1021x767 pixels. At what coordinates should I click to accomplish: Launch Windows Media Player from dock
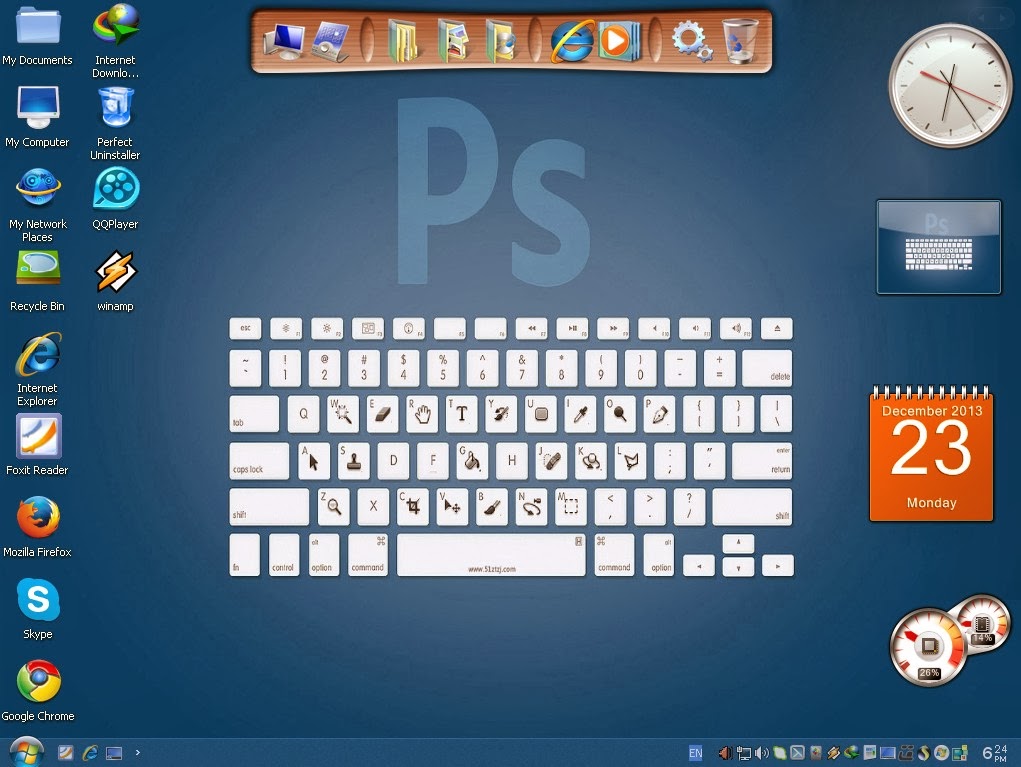click(619, 41)
